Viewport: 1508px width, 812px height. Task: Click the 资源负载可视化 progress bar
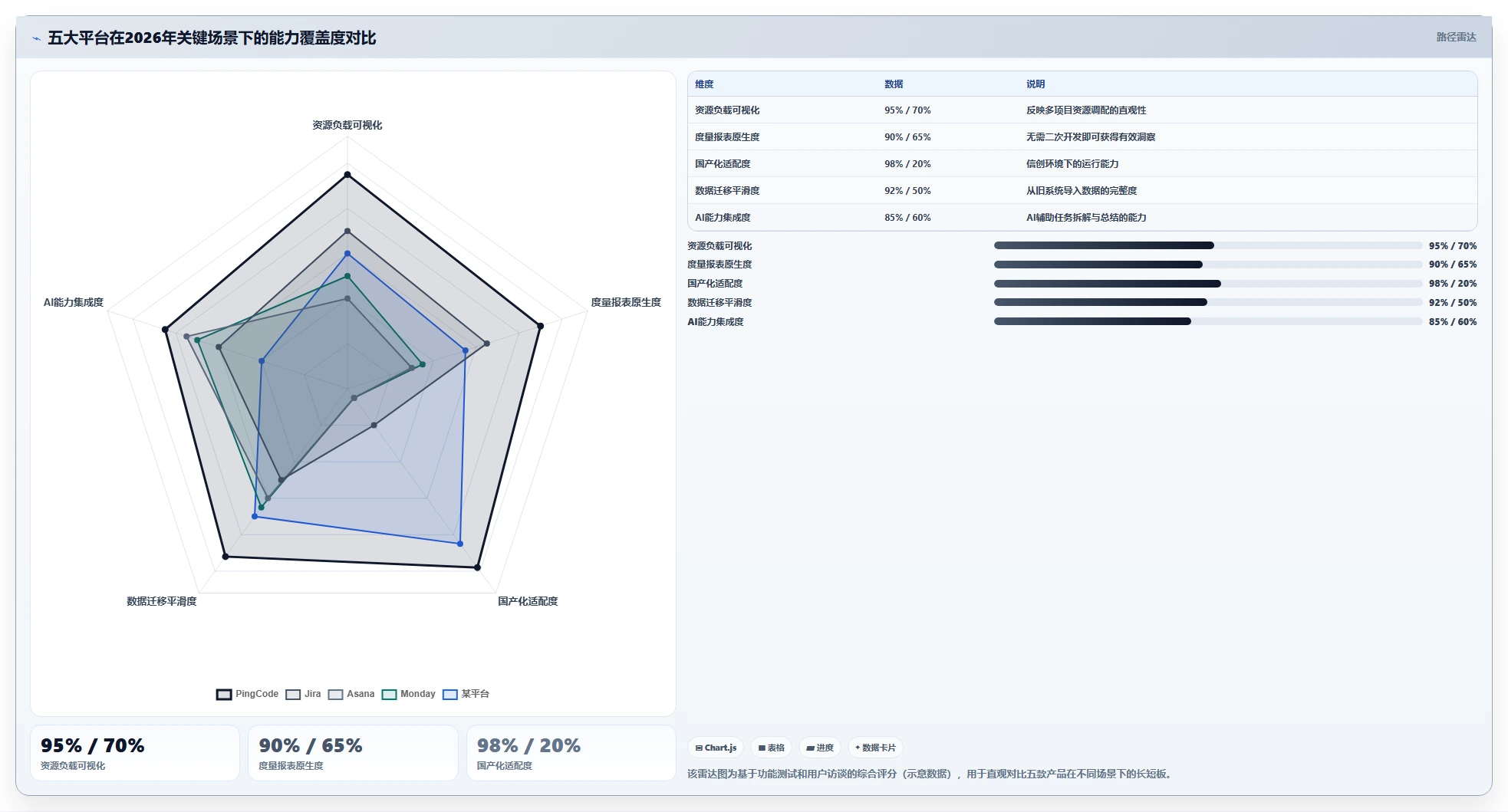point(1208,245)
